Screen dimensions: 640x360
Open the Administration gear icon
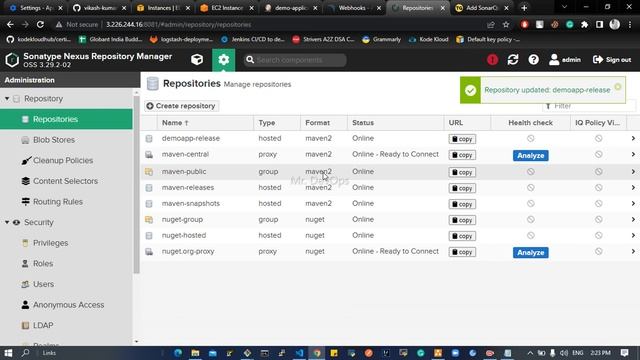click(223, 60)
